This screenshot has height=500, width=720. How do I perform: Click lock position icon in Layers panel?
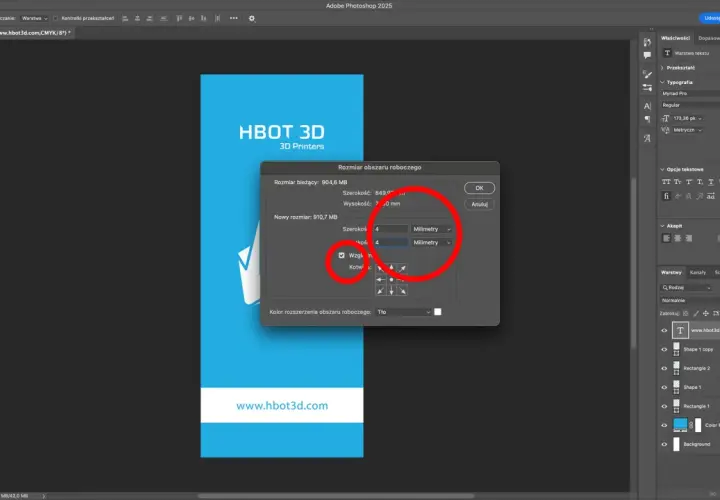coord(706,314)
